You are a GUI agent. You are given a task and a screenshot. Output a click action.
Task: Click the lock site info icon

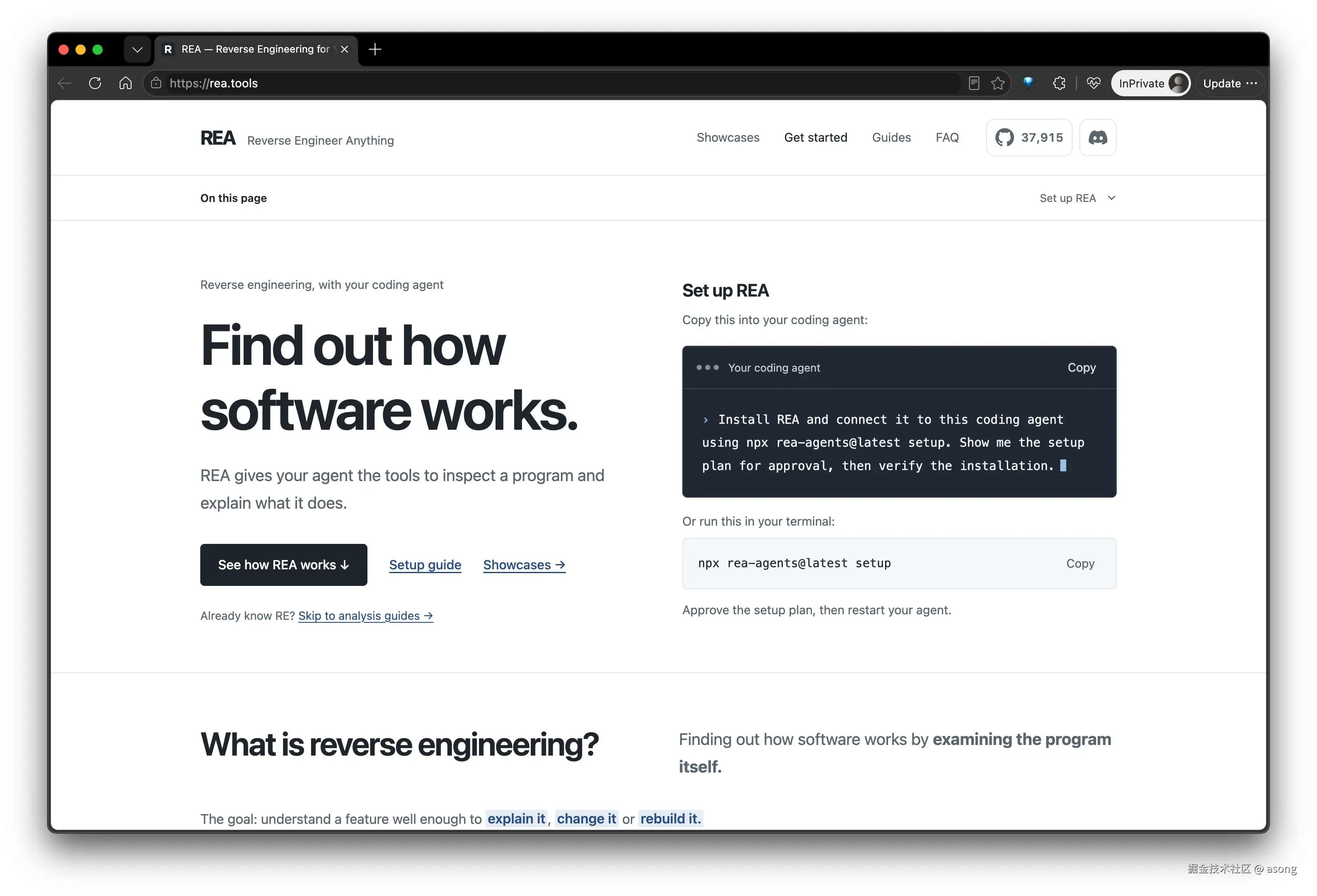(x=157, y=83)
